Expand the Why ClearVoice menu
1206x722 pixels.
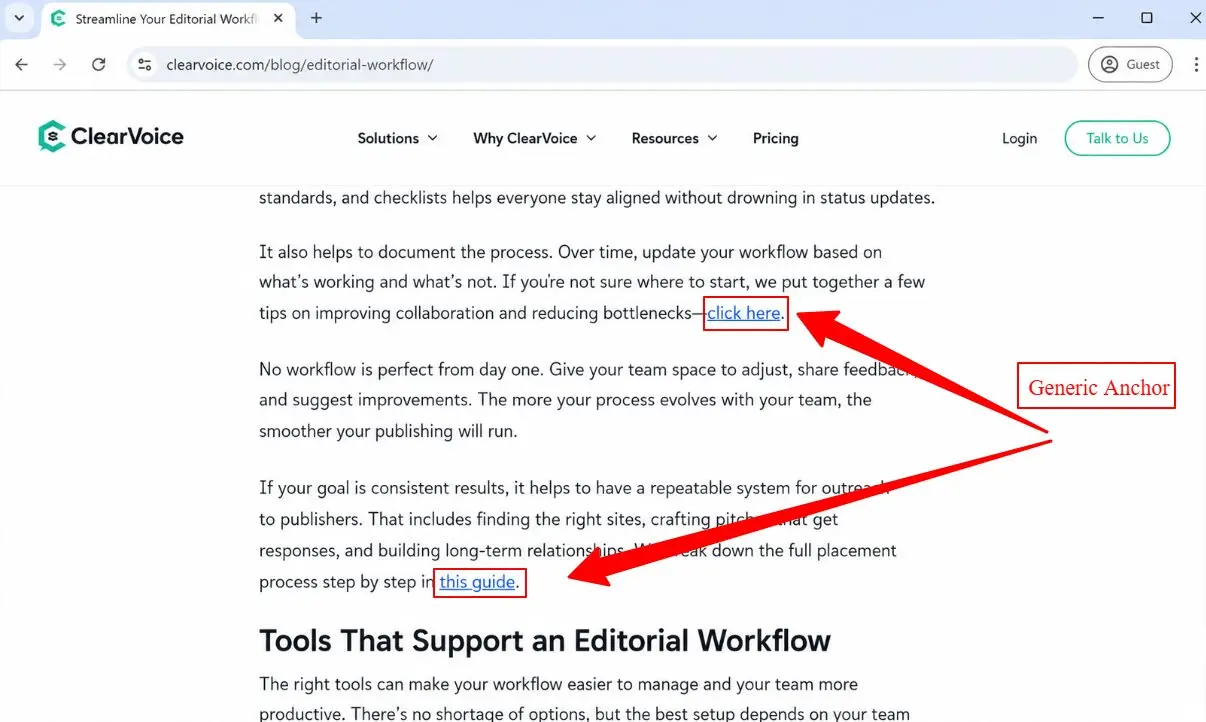pos(535,138)
